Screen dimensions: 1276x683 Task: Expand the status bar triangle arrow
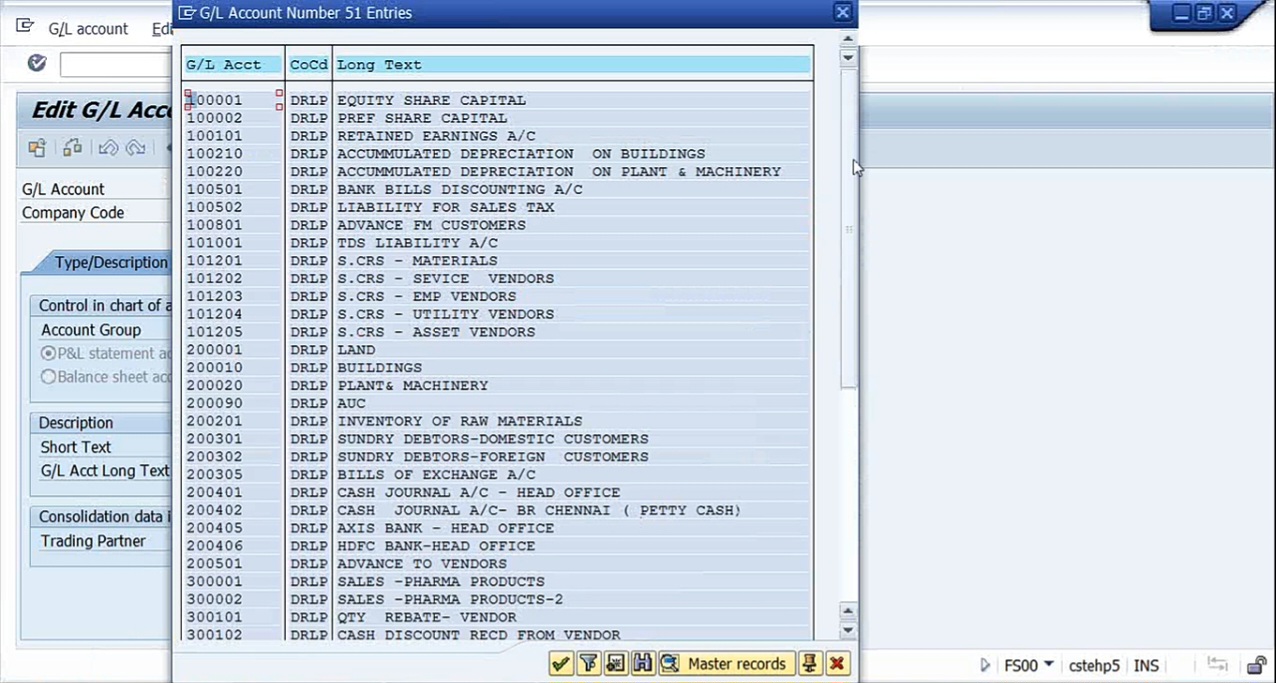(x=986, y=665)
